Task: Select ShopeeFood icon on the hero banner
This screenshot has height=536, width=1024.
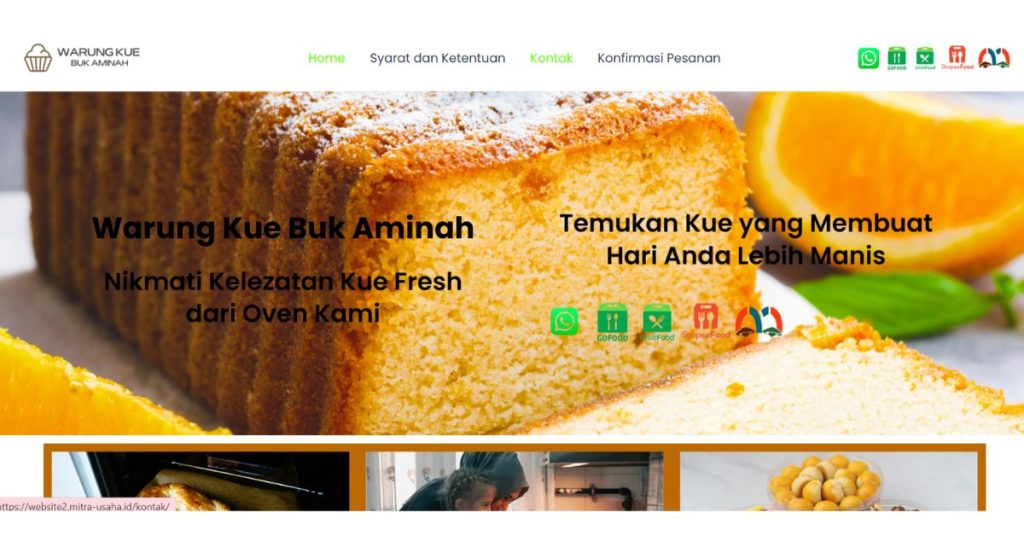Action: coord(705,321)
